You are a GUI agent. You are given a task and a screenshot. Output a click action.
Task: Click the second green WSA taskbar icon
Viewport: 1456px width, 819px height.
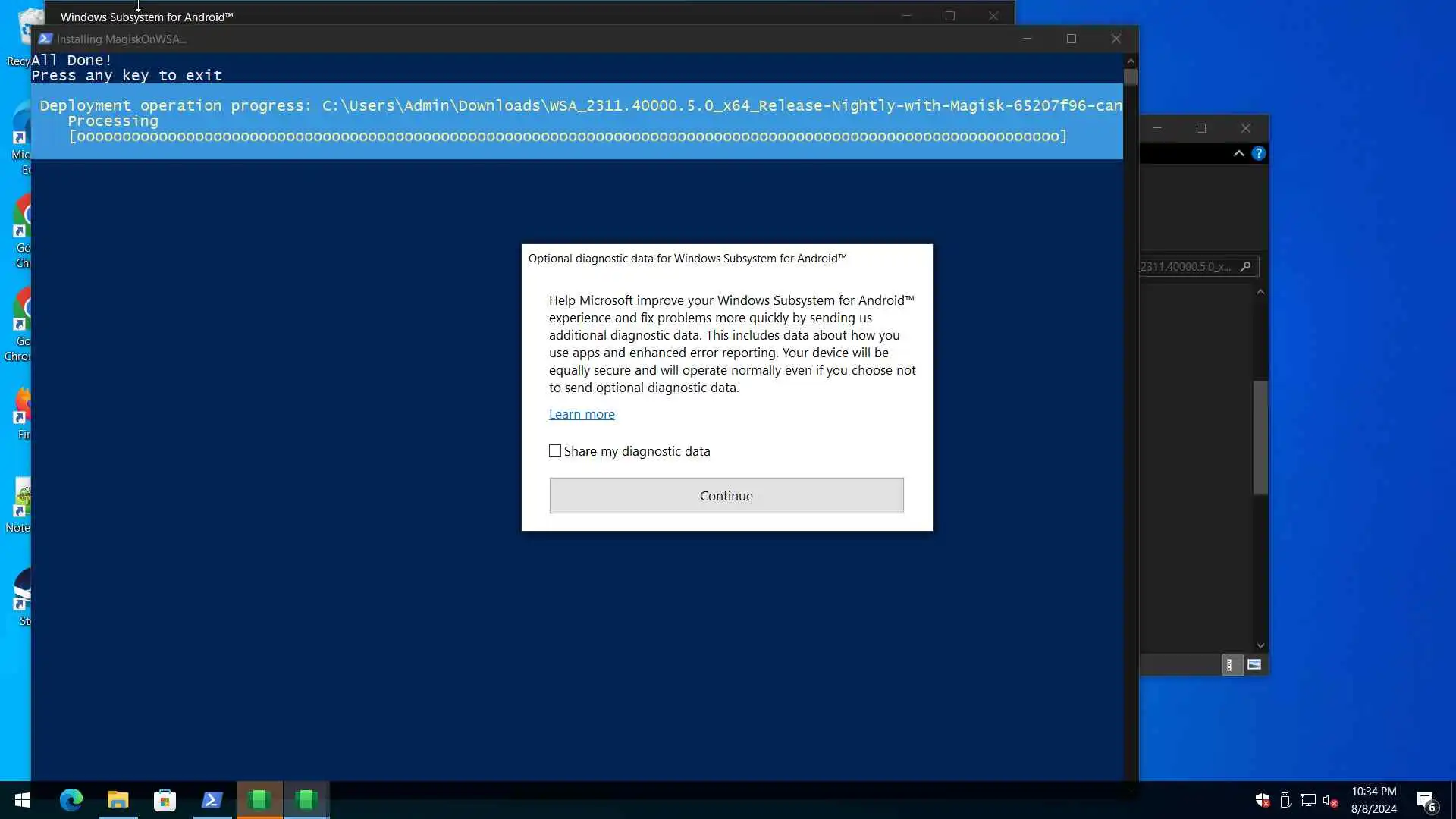pyautogui.click(x=306, y=800)
